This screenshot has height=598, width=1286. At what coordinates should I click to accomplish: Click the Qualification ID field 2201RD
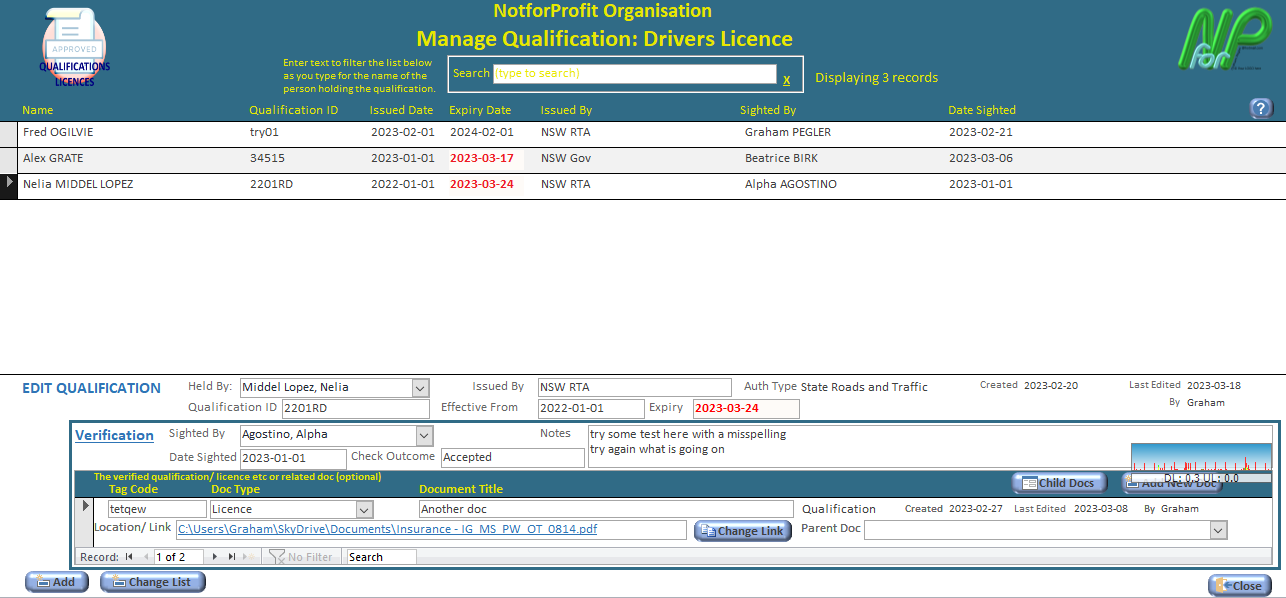pyautogui.click(x=355, y=408)
